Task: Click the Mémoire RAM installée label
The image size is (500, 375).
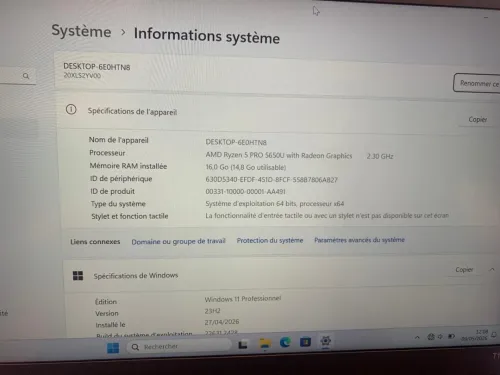Action: click(x=128, y=166)
